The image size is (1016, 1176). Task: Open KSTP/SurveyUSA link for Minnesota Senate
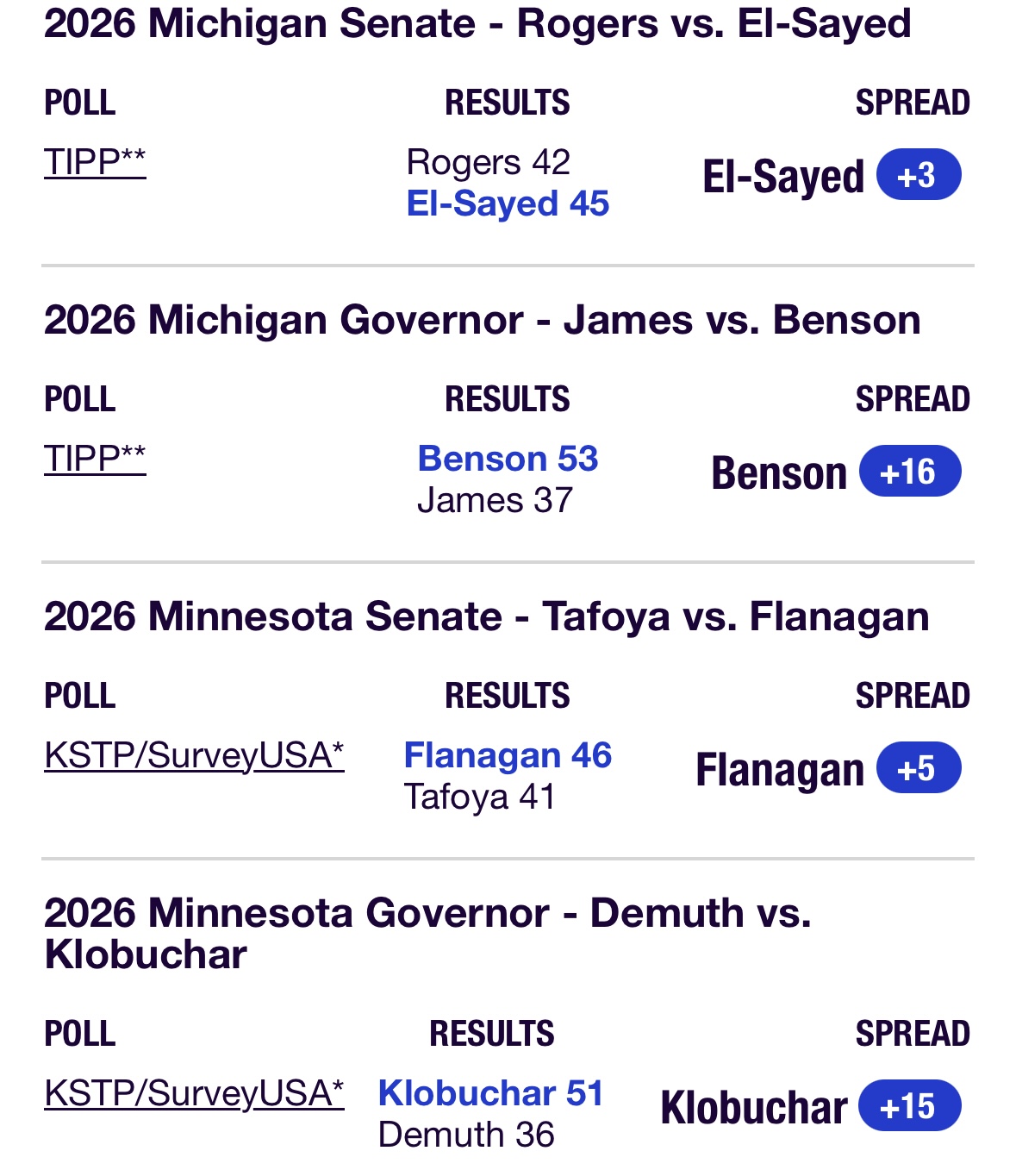click(194, 755)
